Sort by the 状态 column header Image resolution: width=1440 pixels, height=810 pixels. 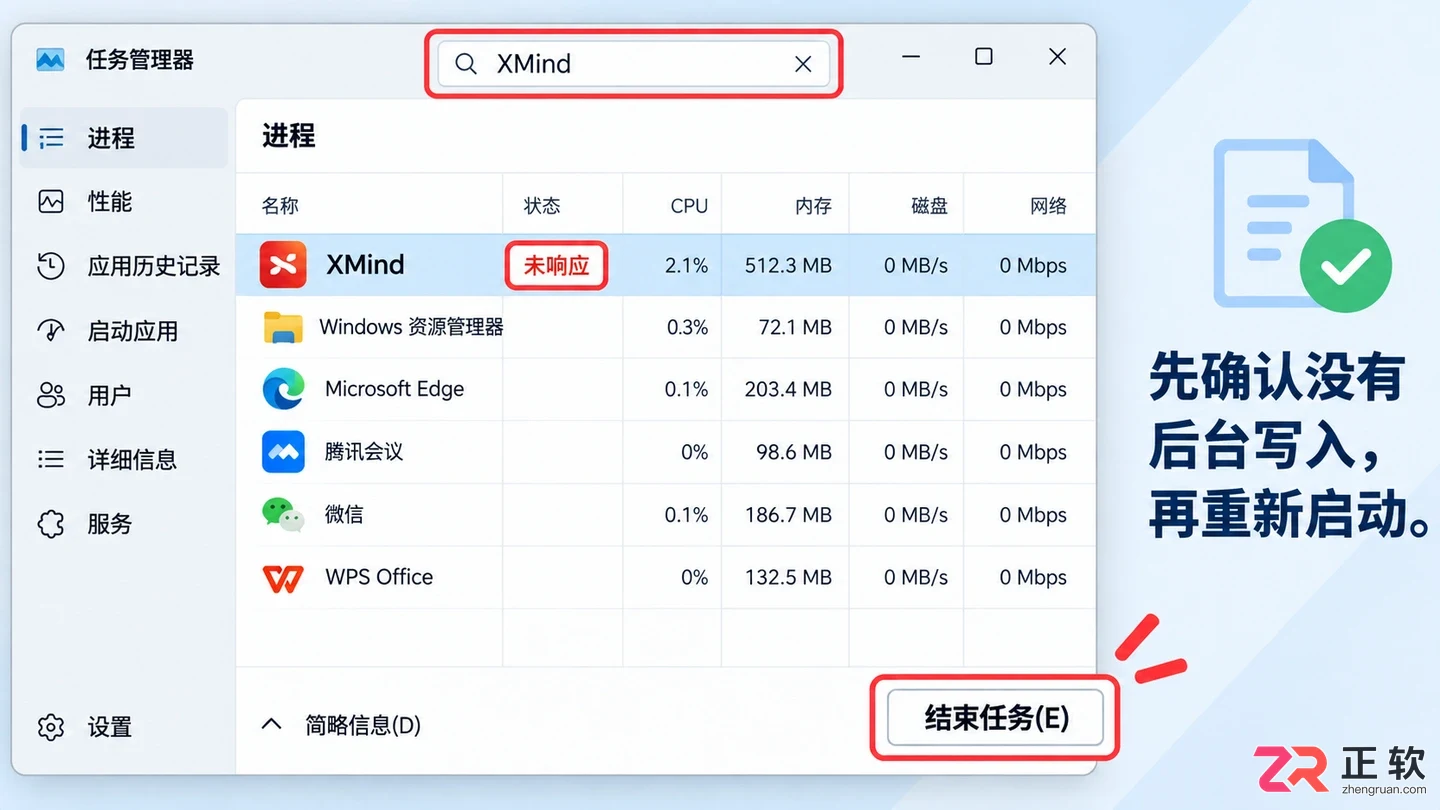coord(542,206)
